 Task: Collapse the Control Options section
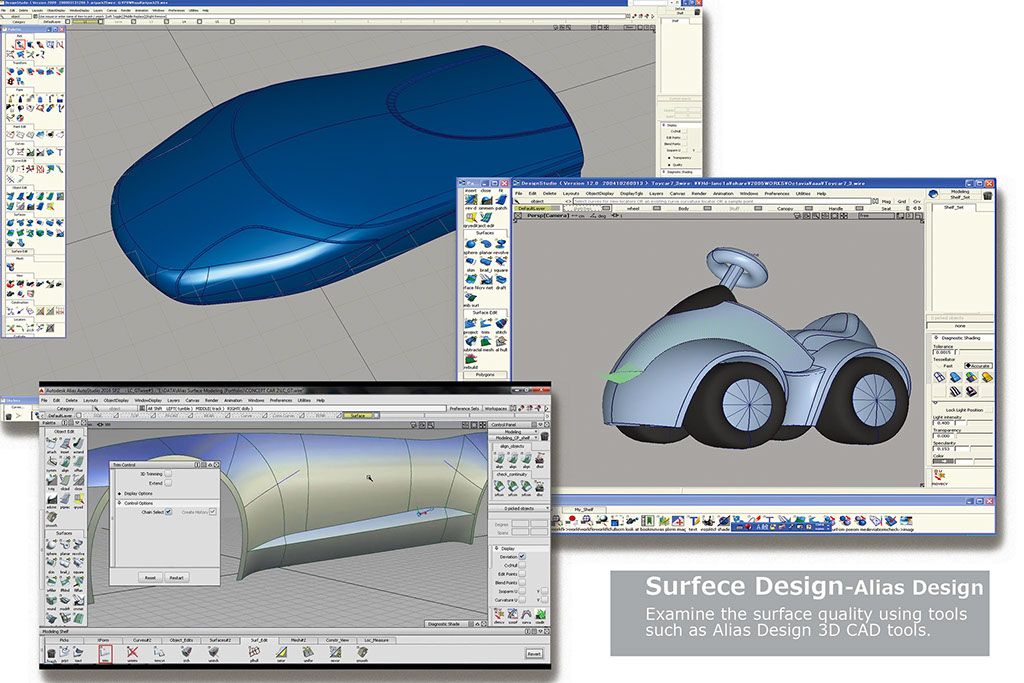[x=121, y=503]
